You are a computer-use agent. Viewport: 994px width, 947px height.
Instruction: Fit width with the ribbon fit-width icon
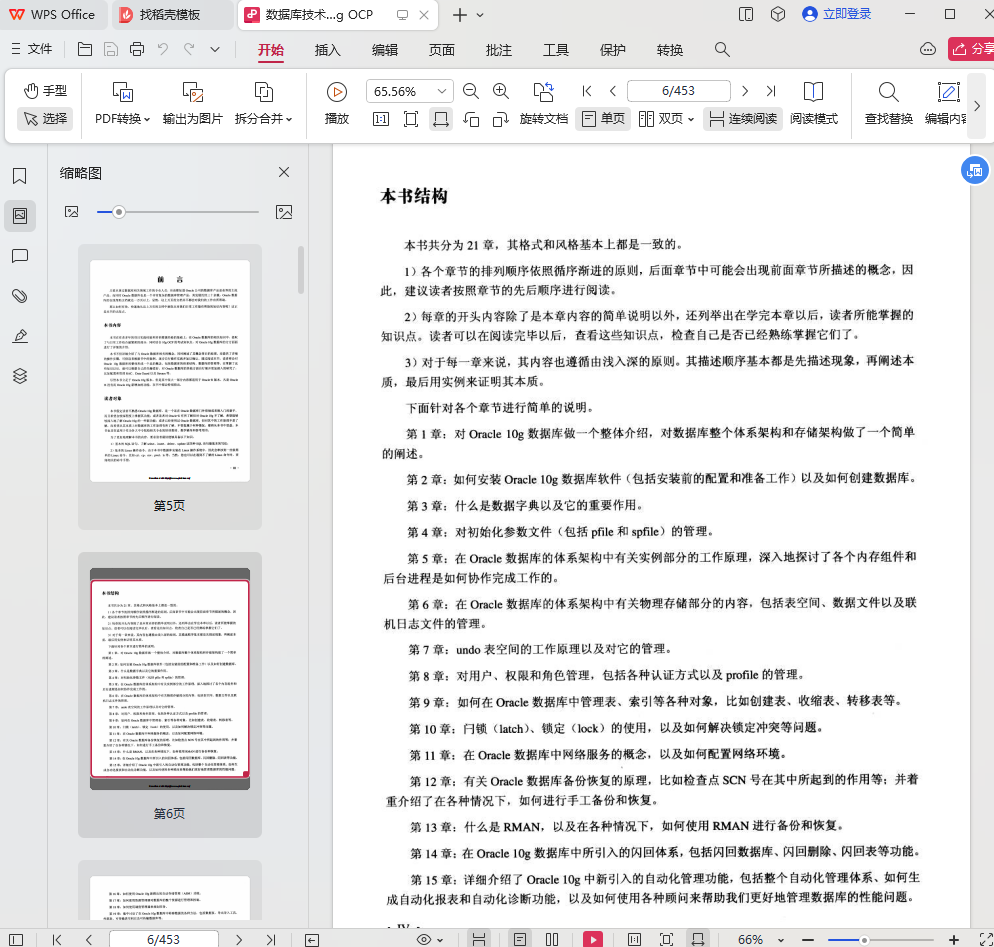(x=441, y=119)
